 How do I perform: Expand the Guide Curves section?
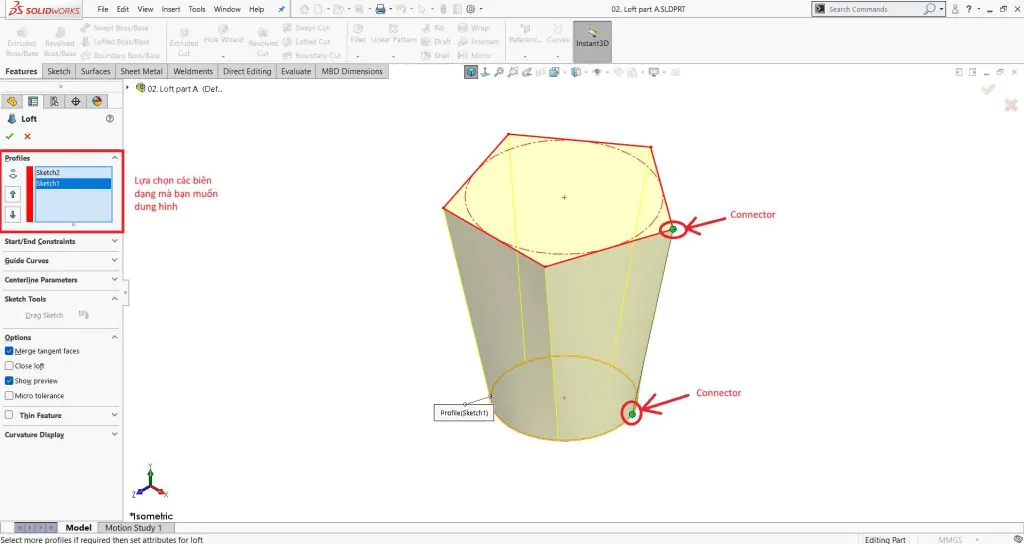coord(115,260)
